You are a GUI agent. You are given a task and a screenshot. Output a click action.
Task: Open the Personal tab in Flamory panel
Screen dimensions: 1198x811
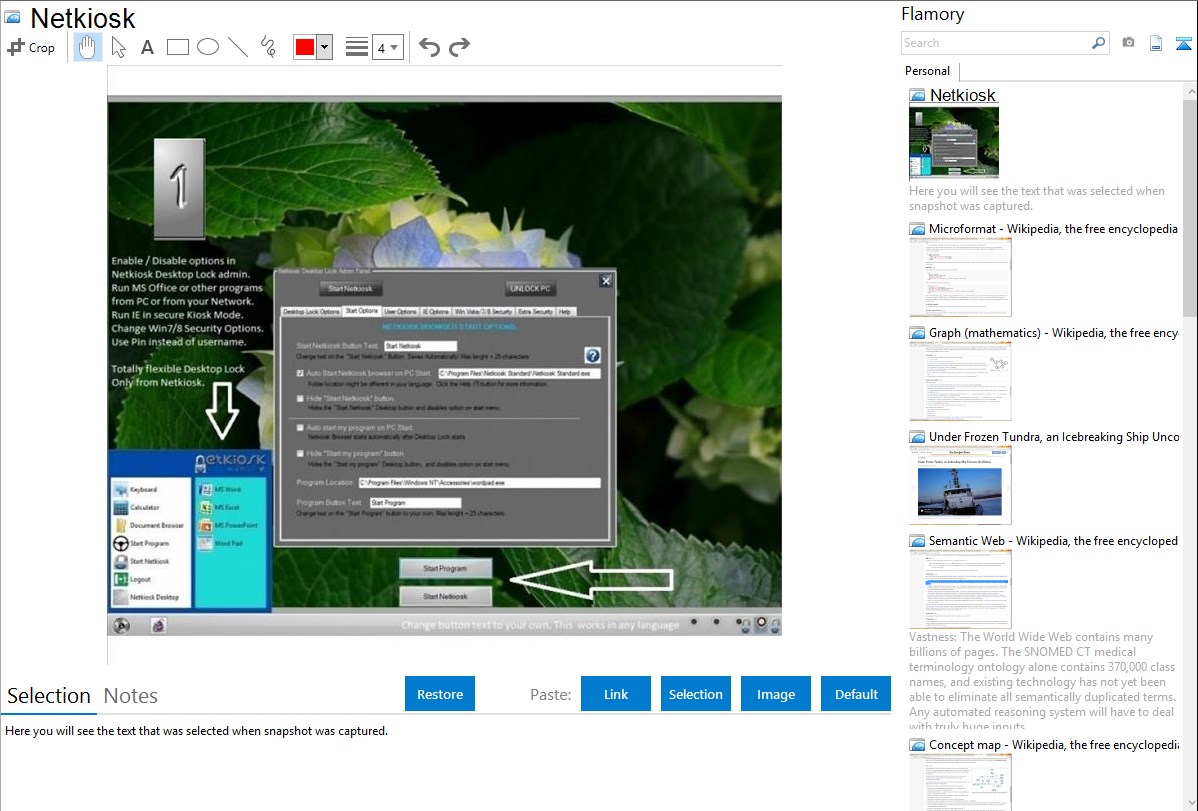[928, 71]
